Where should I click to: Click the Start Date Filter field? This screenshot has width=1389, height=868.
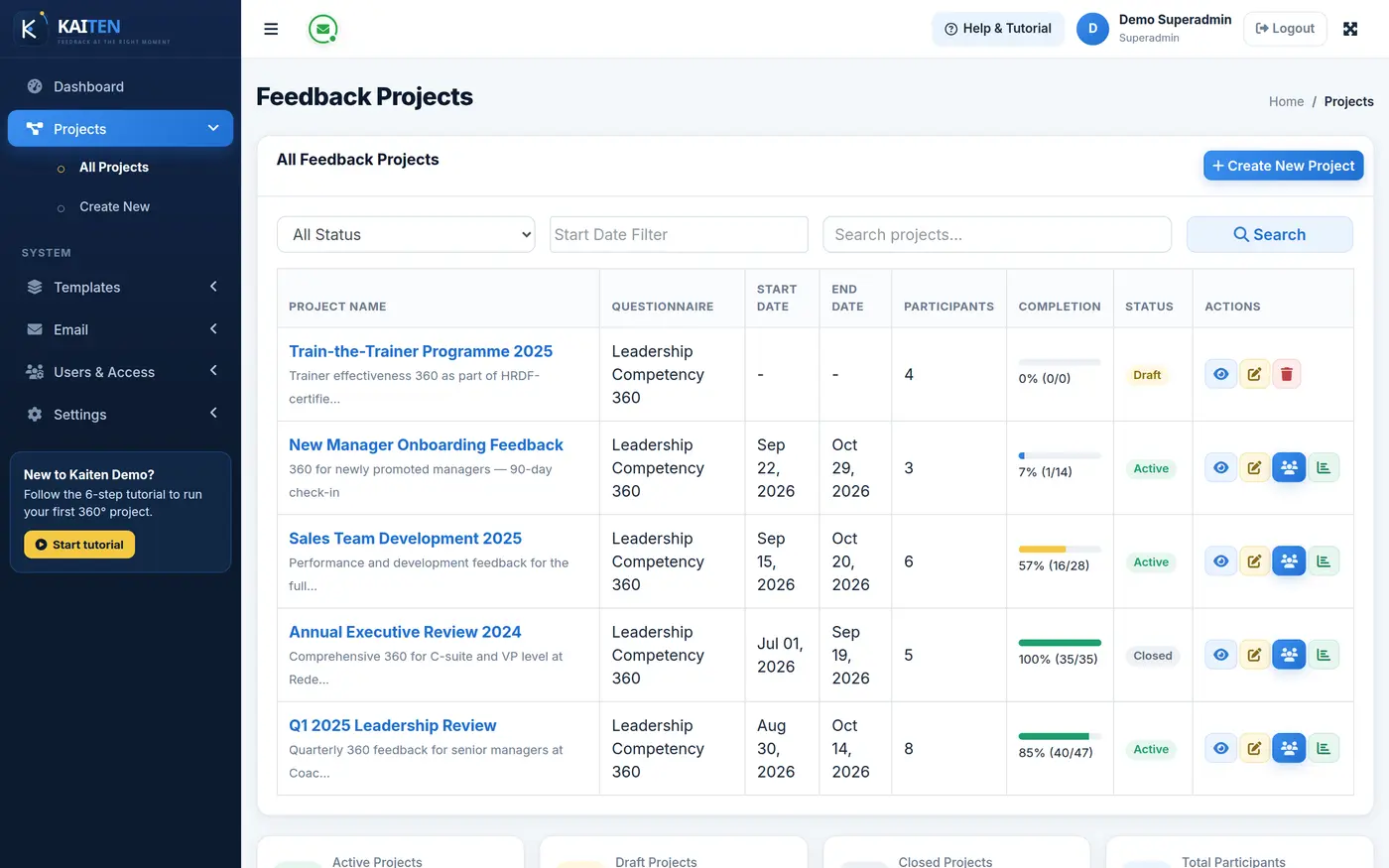[x=679, y=234]
